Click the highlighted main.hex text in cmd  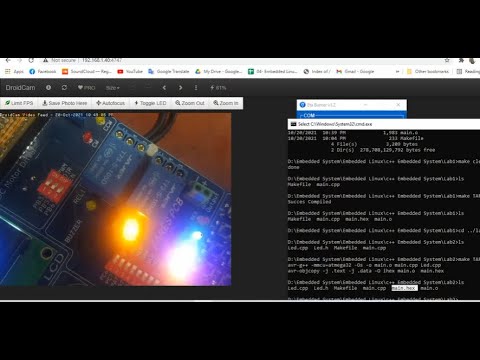pyautogui.click(x=404, y=288)
